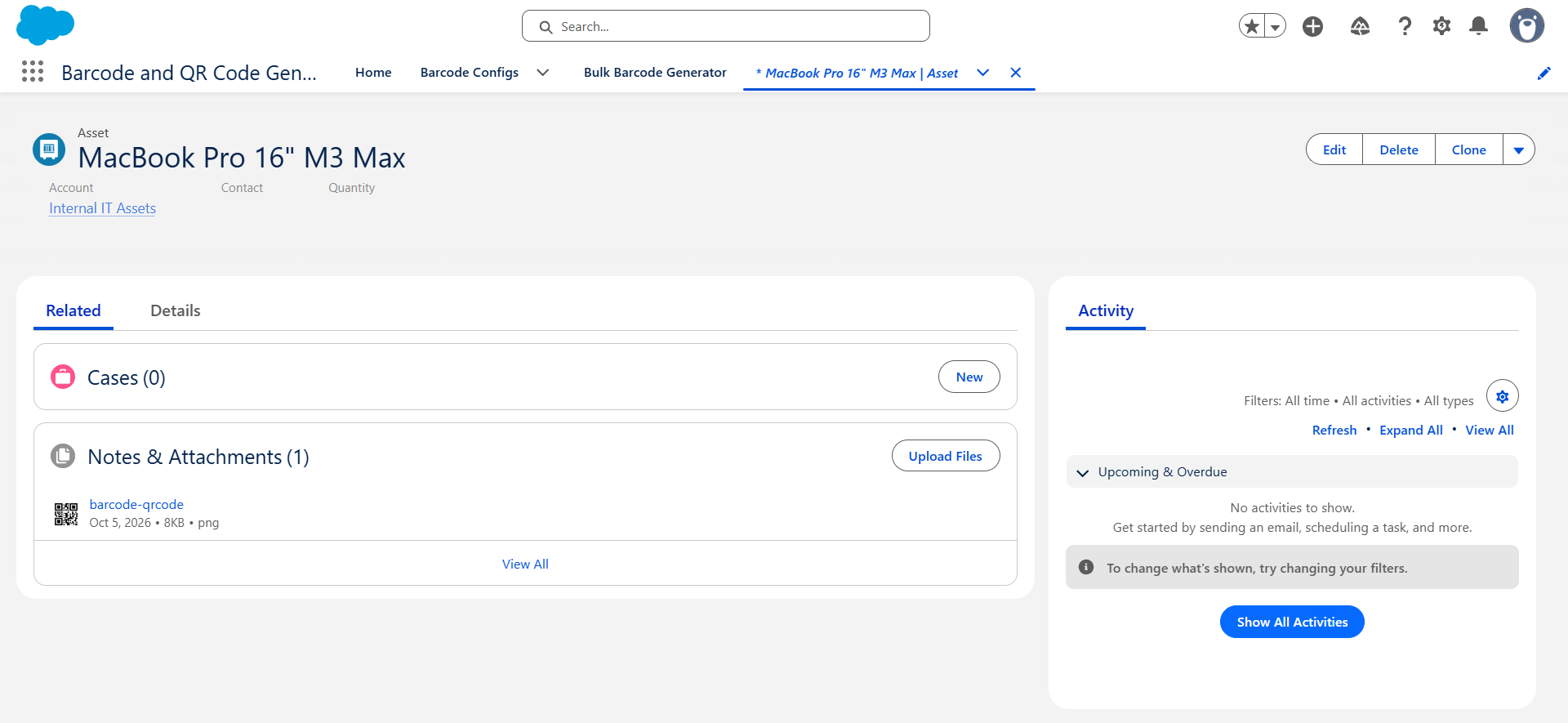
Task: Open activity timeline settings gear
Action: pos(1502,396)
